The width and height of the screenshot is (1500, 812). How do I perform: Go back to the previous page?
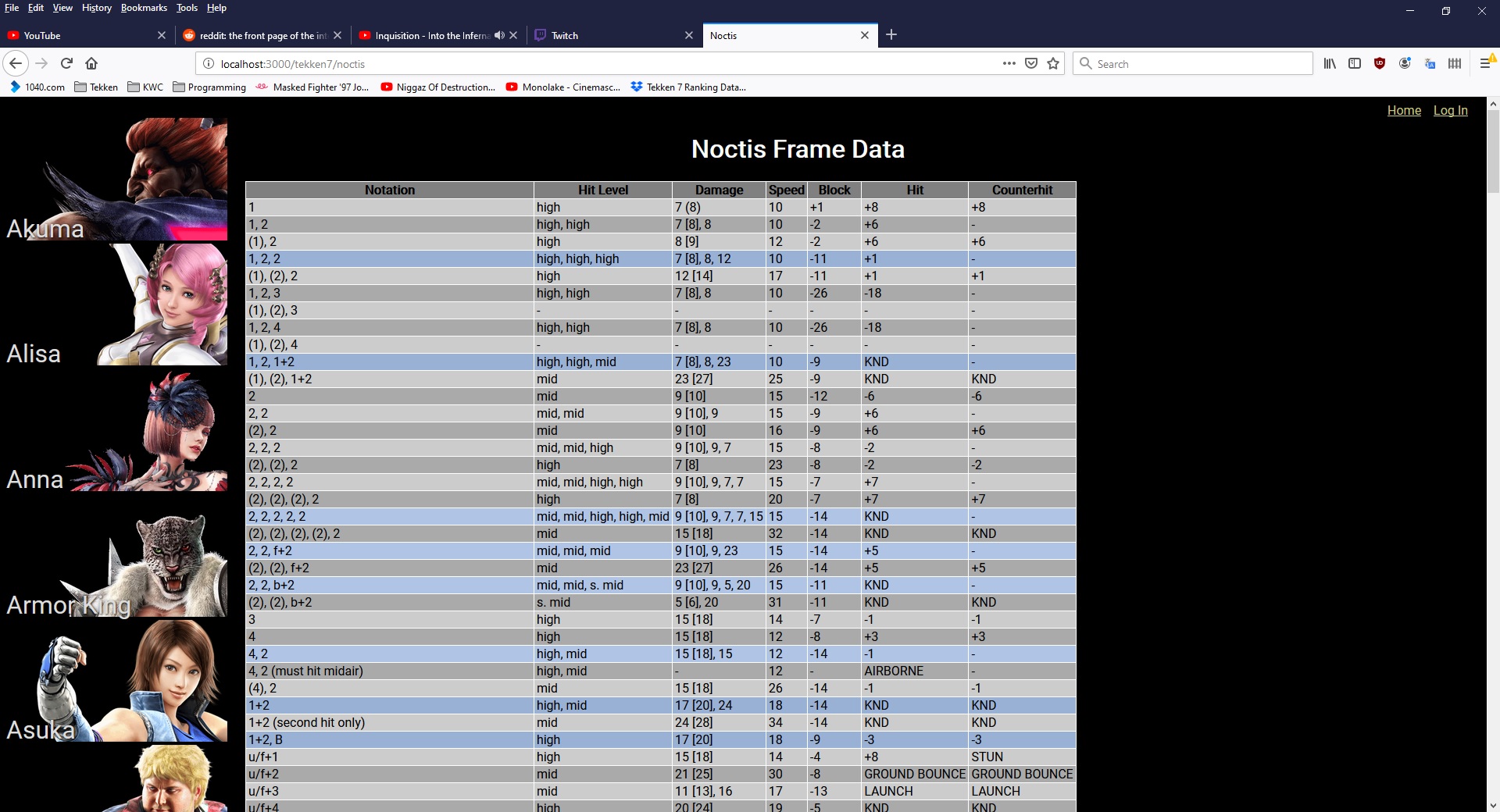(16, 63)
